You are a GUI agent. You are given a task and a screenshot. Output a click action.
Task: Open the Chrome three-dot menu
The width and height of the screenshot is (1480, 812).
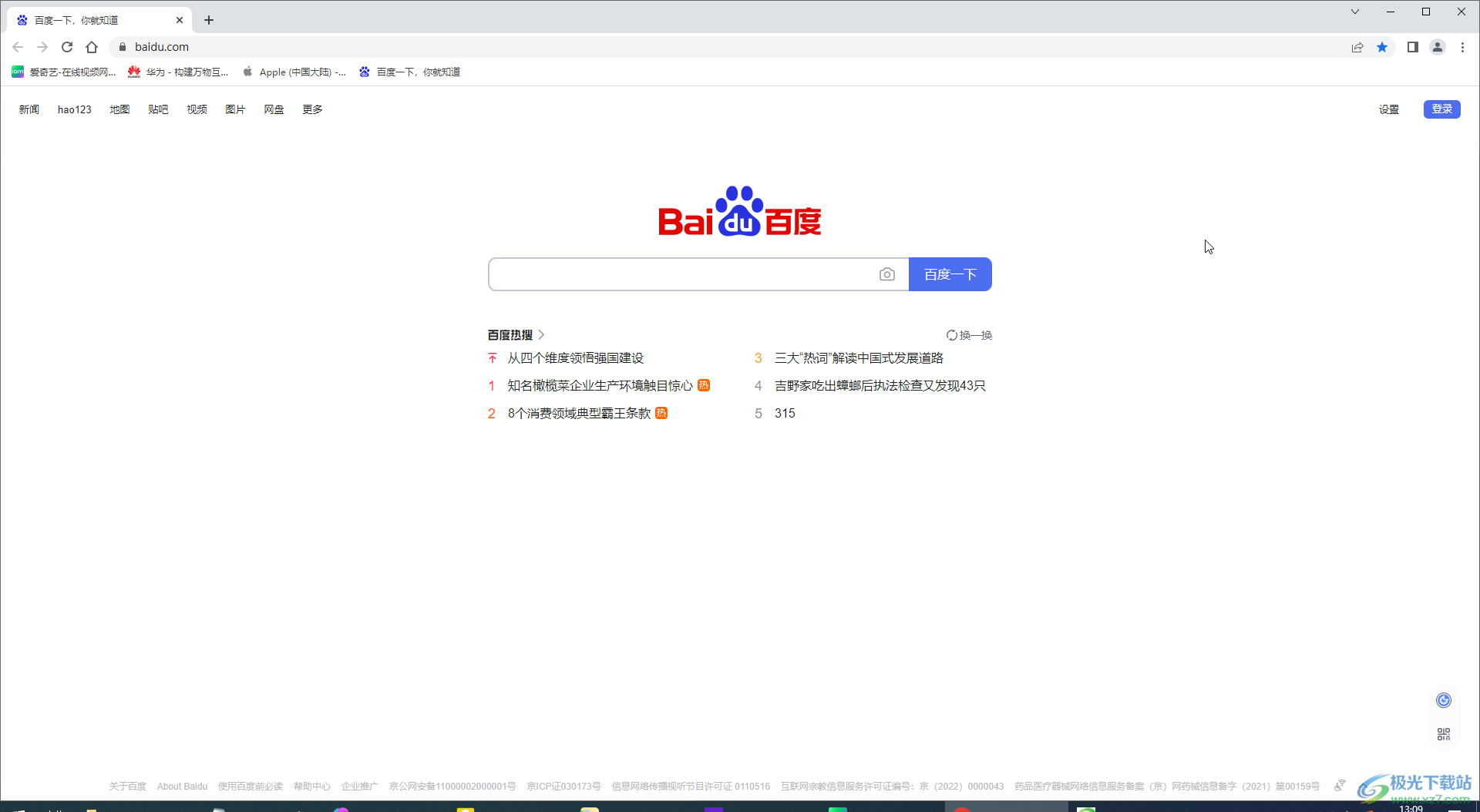[x=1462, y=47]
